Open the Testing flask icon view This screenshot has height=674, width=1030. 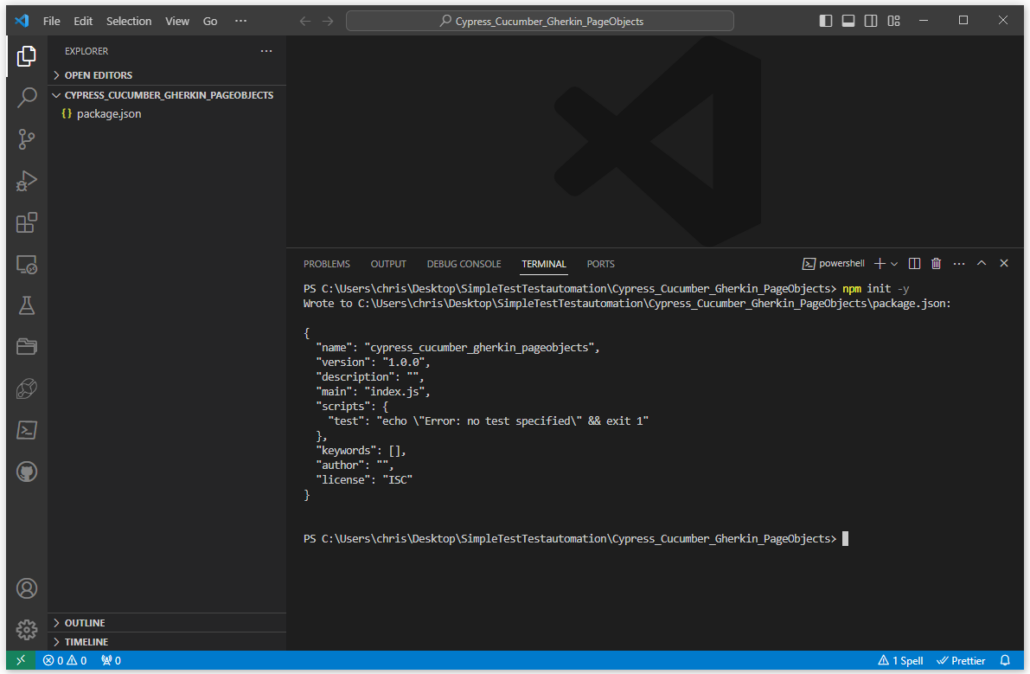pyautogui.click(x=27, y=305)
